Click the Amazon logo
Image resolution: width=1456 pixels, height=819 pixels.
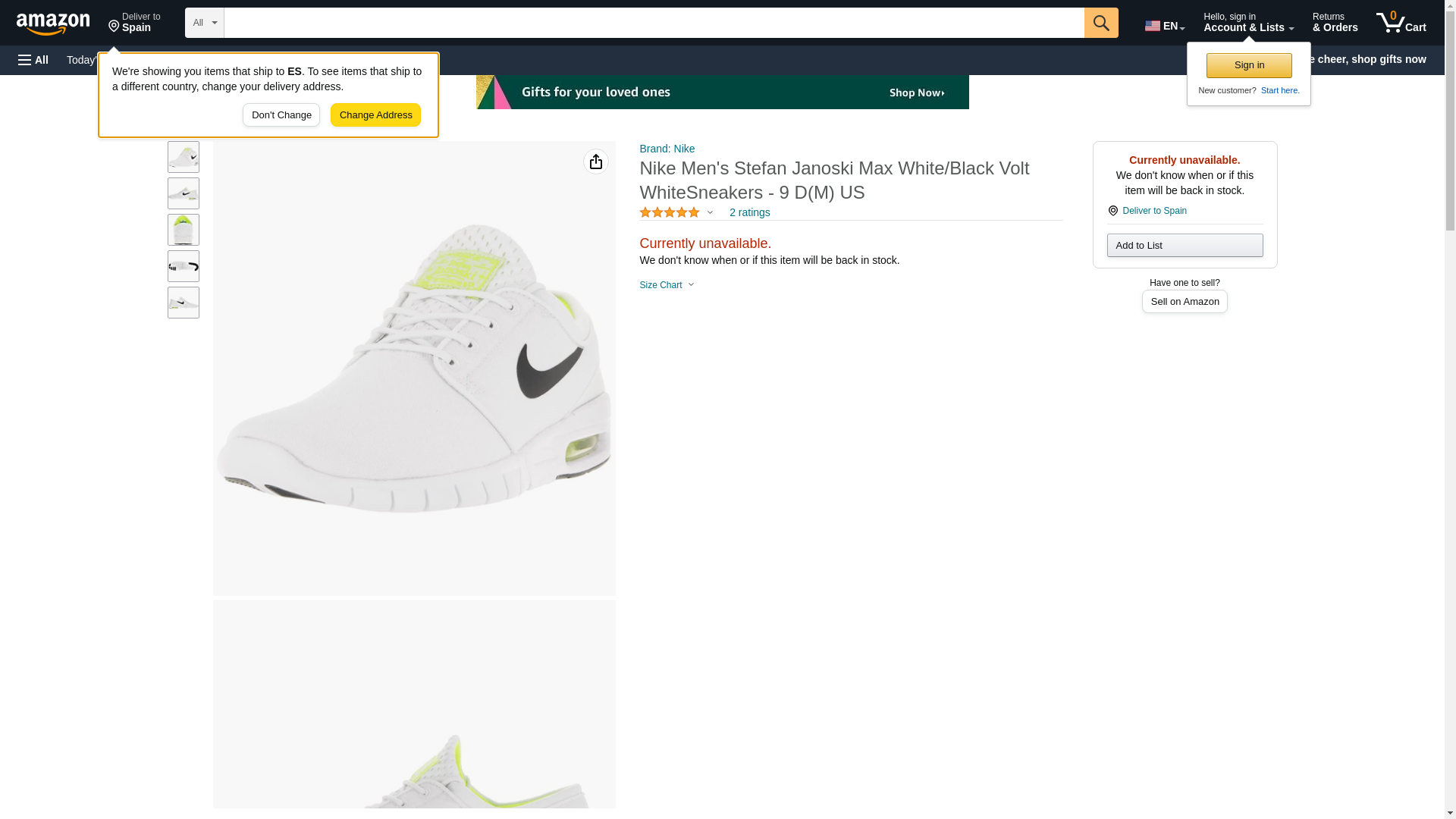[x=53, y=24]
